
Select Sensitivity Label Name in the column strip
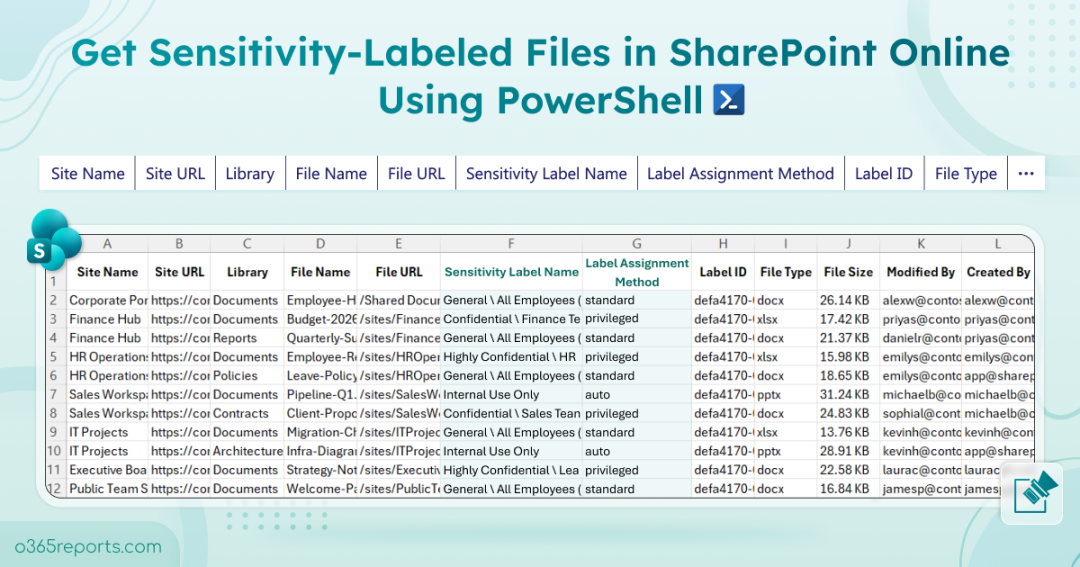pos(546,173)
